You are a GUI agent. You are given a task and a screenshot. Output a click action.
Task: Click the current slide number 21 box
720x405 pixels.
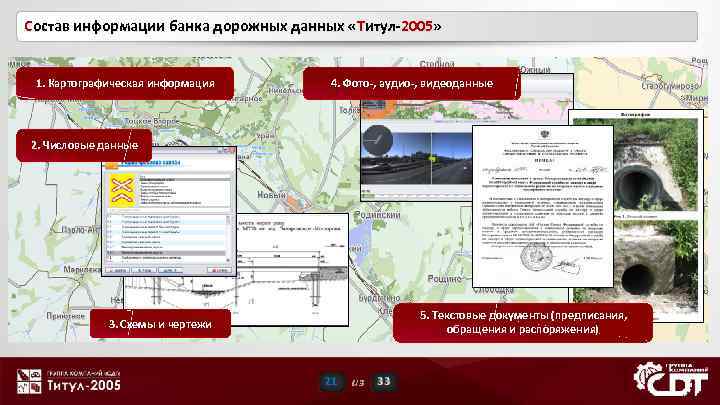331,382
